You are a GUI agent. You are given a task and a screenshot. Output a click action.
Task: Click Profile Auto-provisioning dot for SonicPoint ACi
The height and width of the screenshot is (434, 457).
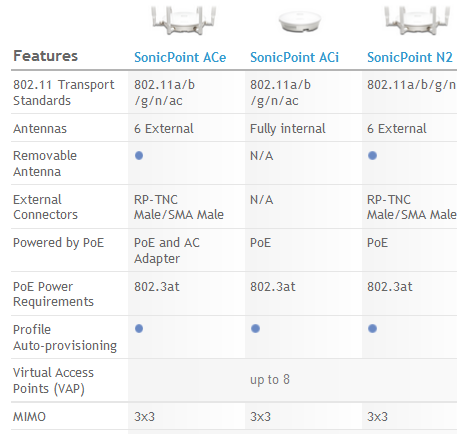click(x=255, y=329)
